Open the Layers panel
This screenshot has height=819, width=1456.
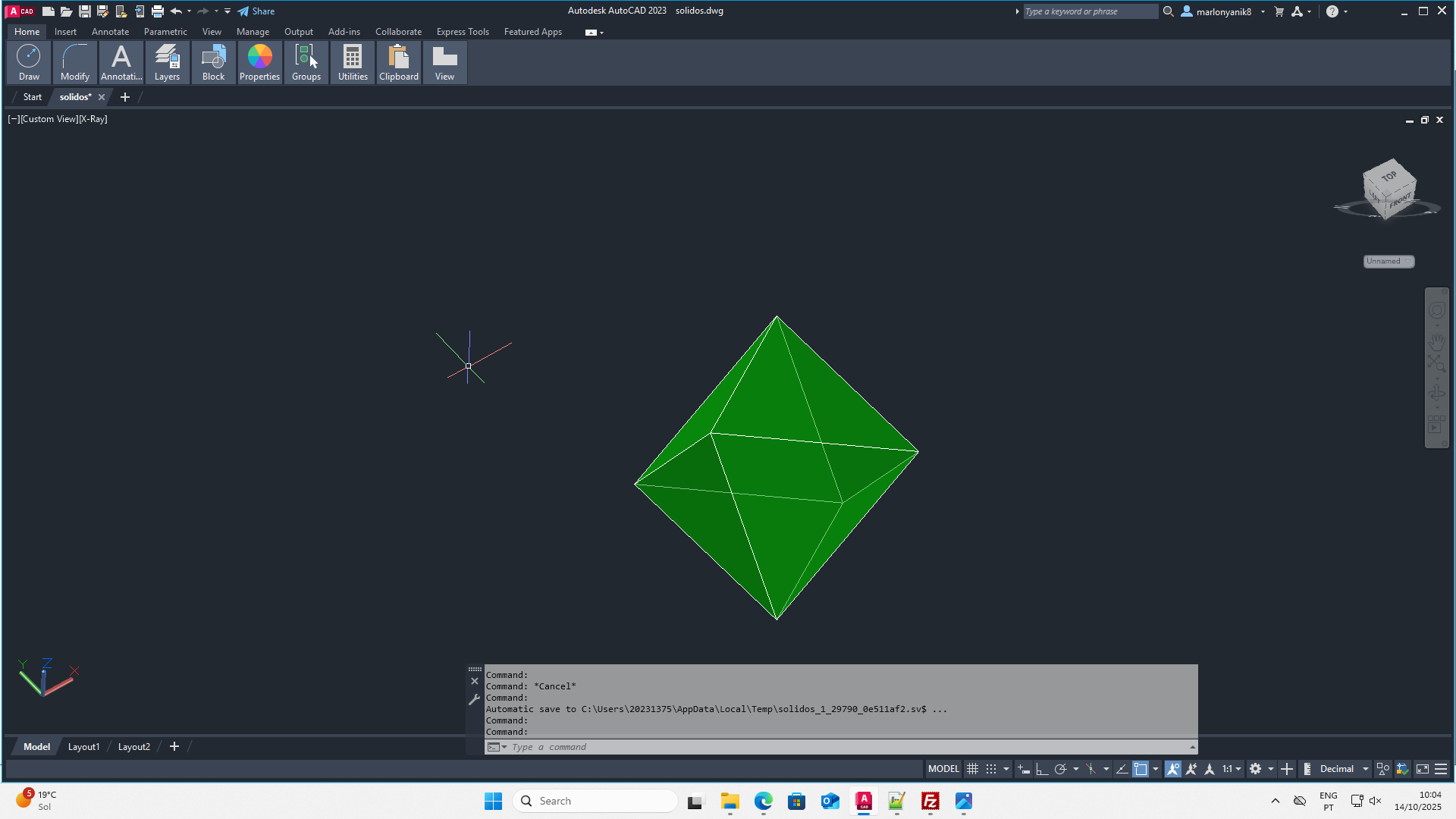click(167, 62)
